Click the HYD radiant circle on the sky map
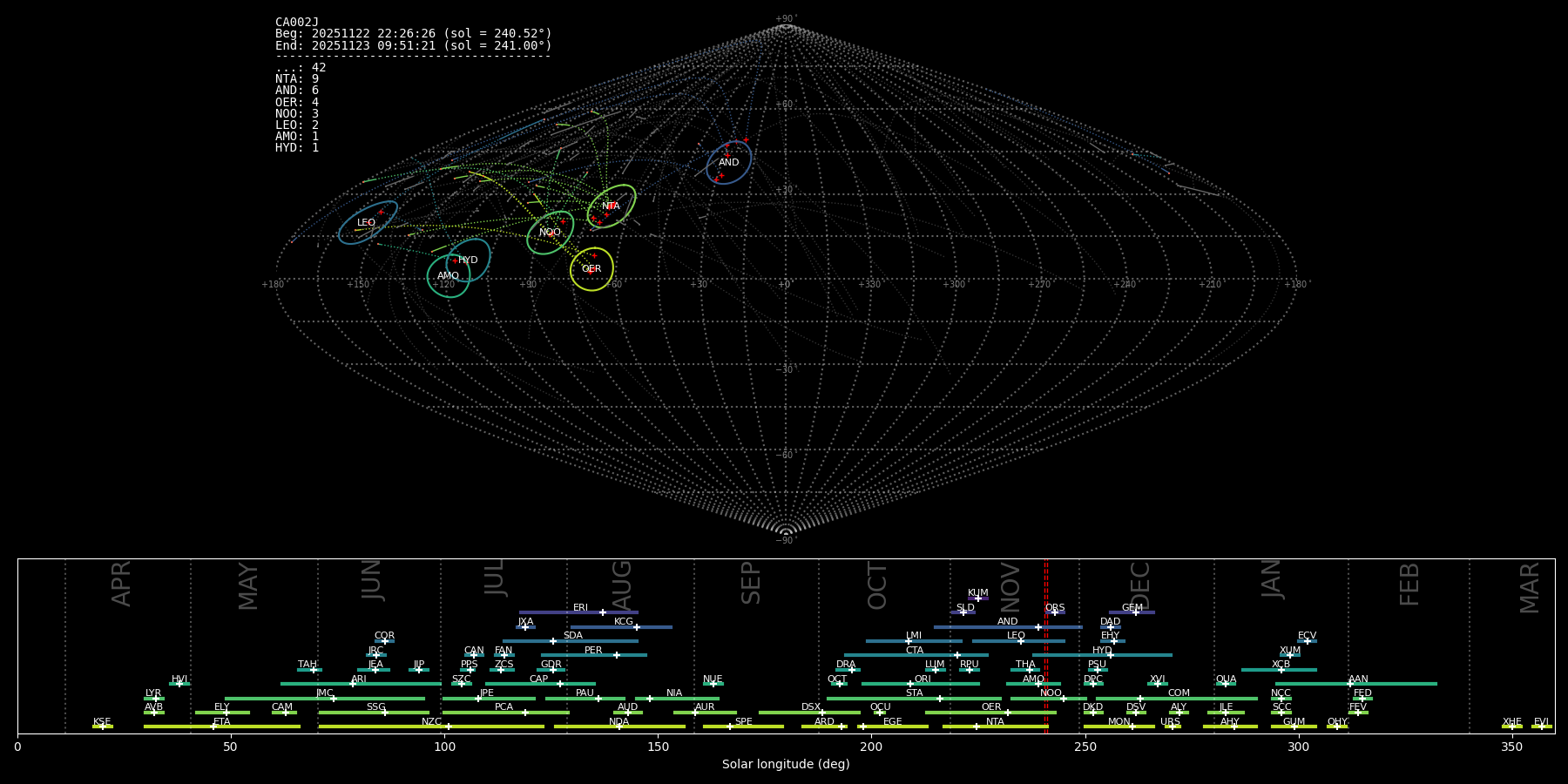 [469, 260]
